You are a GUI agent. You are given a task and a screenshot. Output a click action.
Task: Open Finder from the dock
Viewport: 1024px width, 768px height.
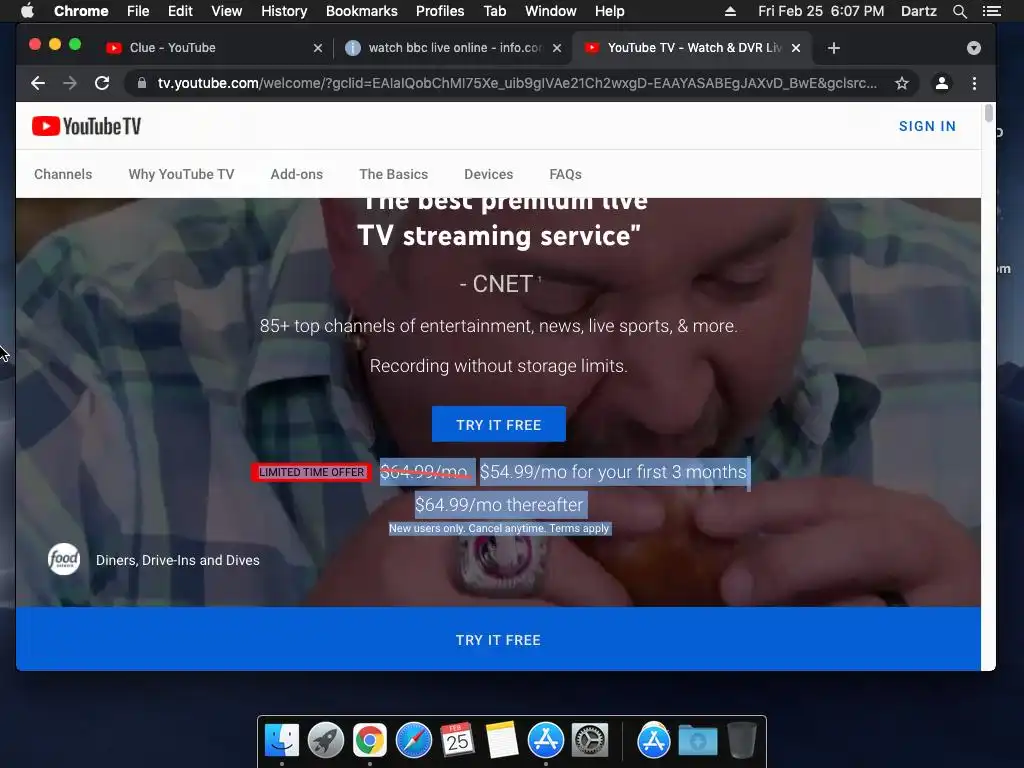(281, 741)
